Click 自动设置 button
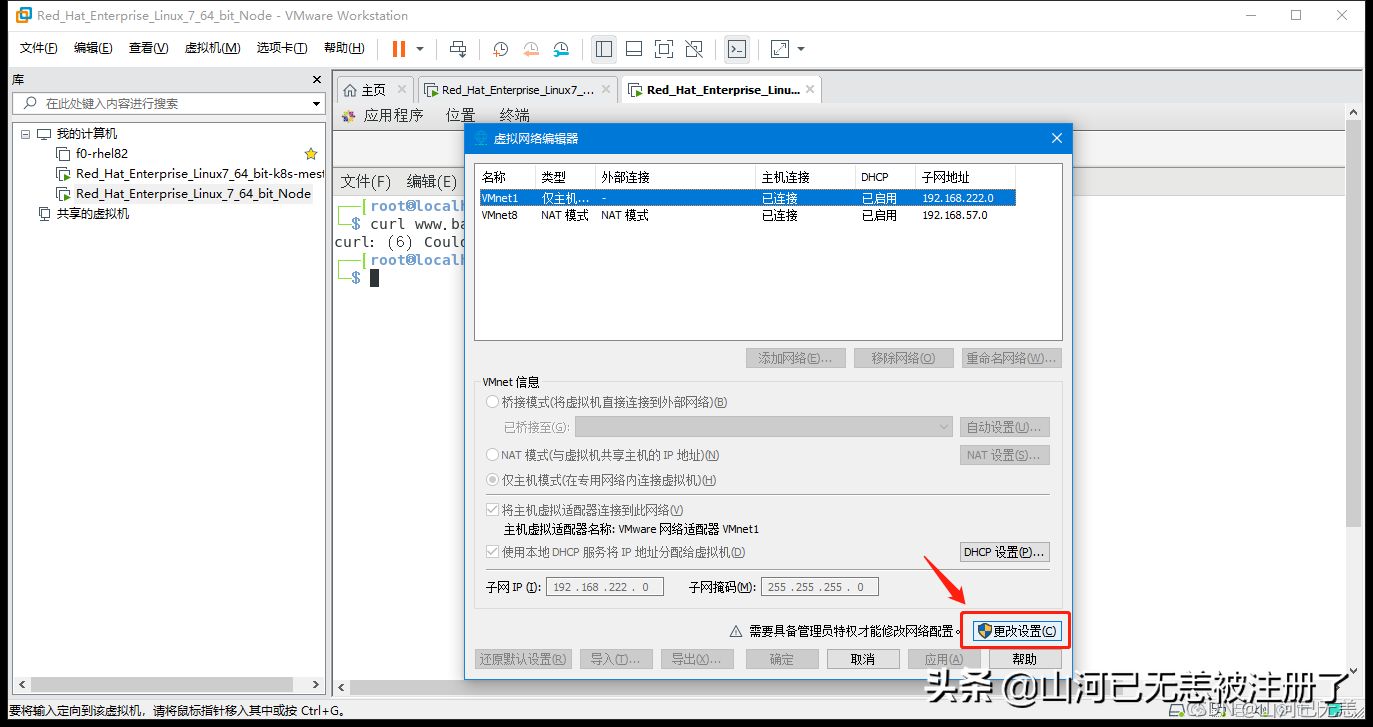The width and height of the screenshot is (1373, 727). tap(1005, 427)
